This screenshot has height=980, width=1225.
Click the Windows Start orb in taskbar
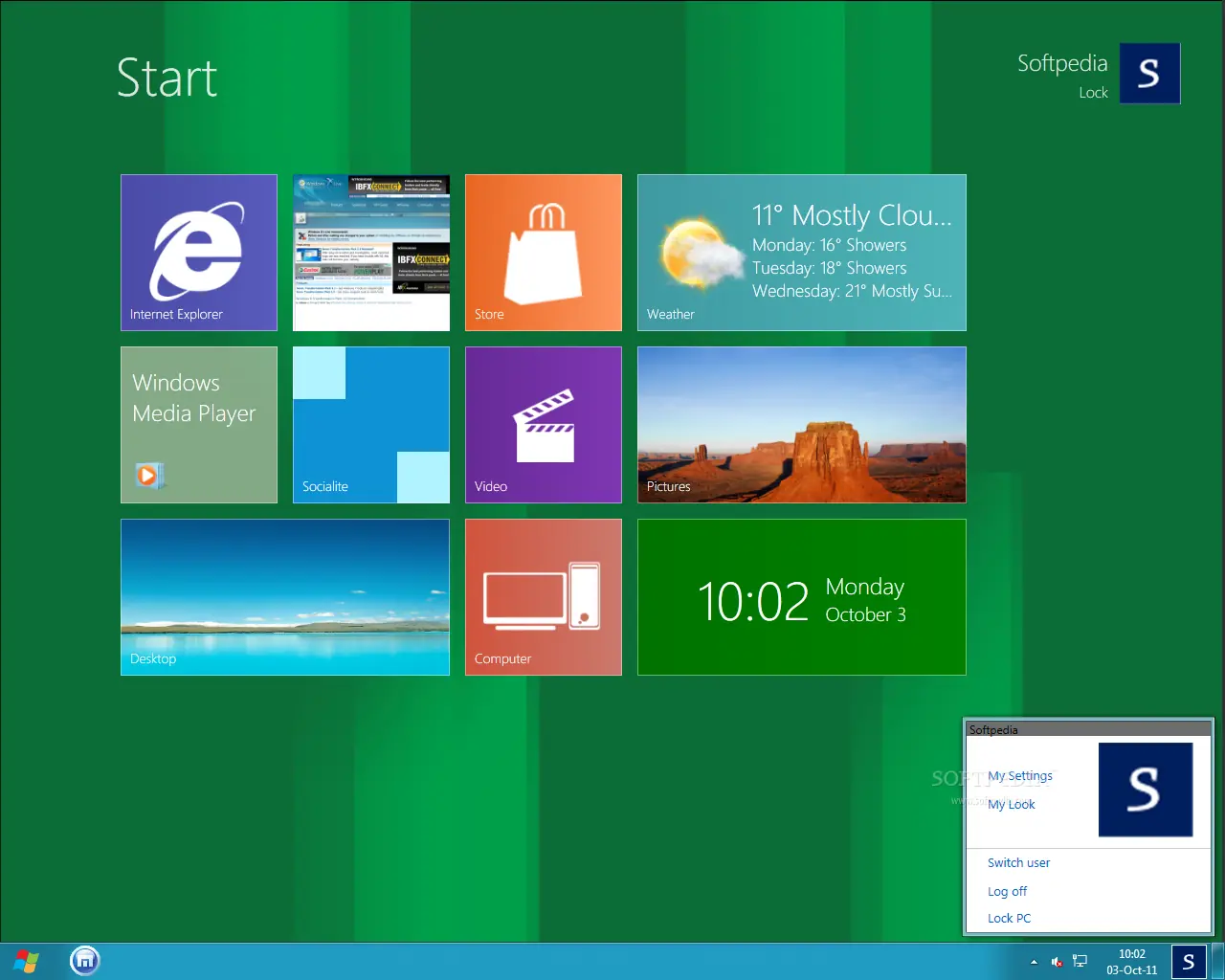click(26, 961)
